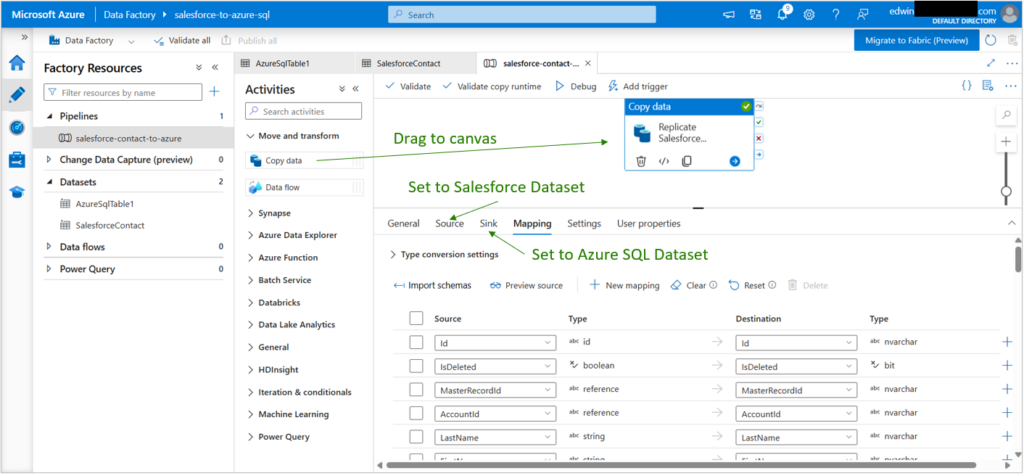1024x476 pixels.
Task: Open the Learning center graduation cap icon
Action: coord(16,191)
